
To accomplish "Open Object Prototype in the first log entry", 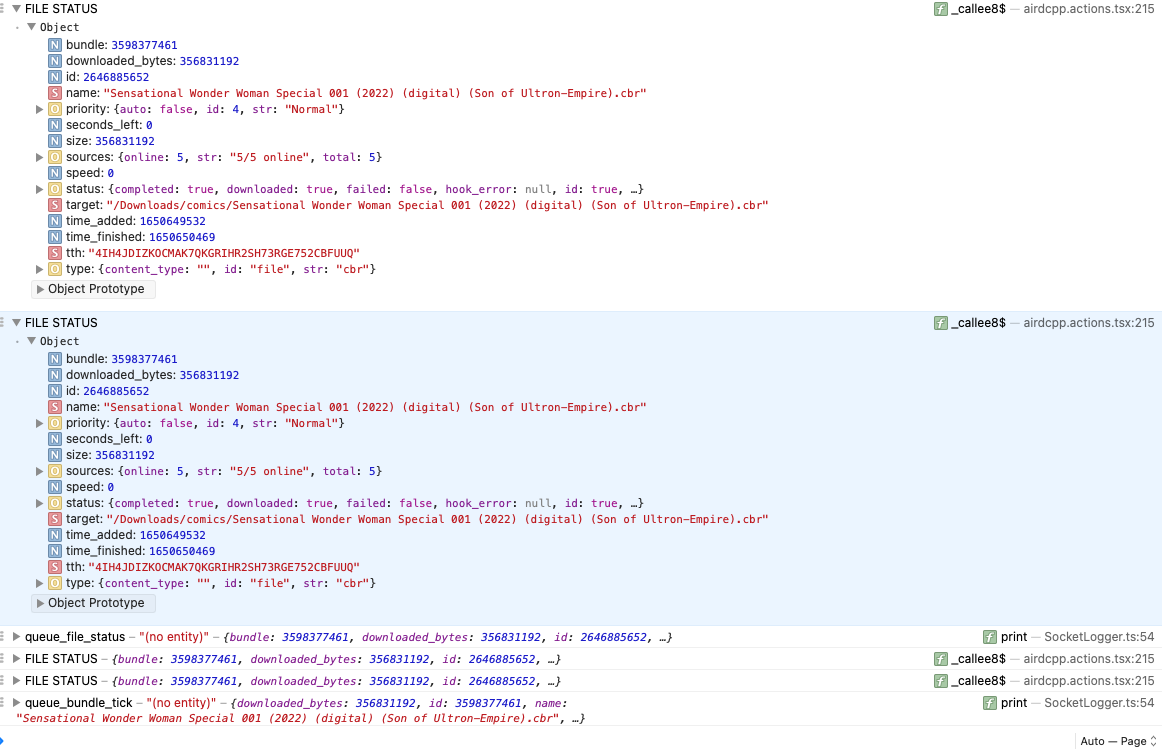I will [94, 289].
